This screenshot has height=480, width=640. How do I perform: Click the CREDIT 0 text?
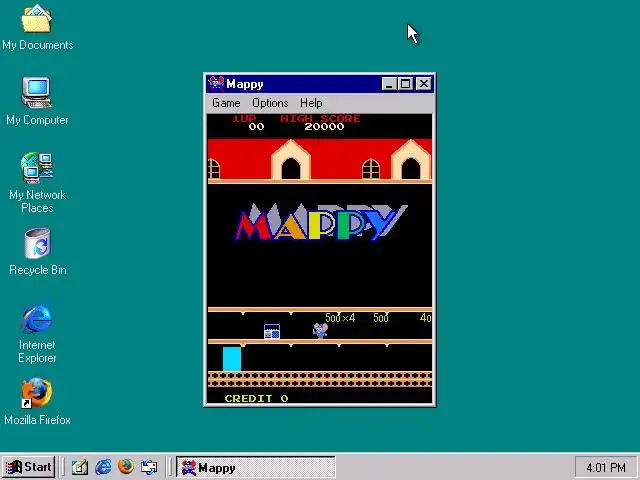(256, 398)
